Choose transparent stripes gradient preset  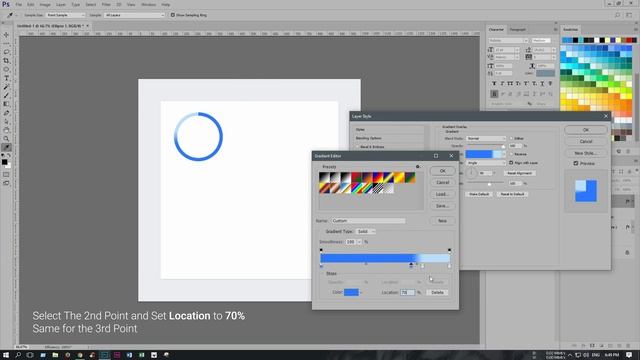[x=378, y=188]
